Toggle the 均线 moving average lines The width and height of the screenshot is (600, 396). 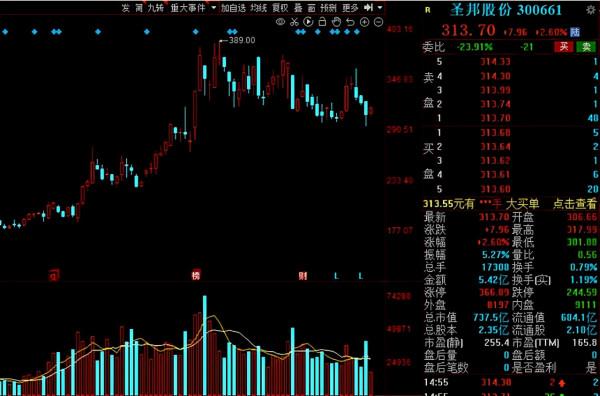pyautogui.click(x=259, y=8)
